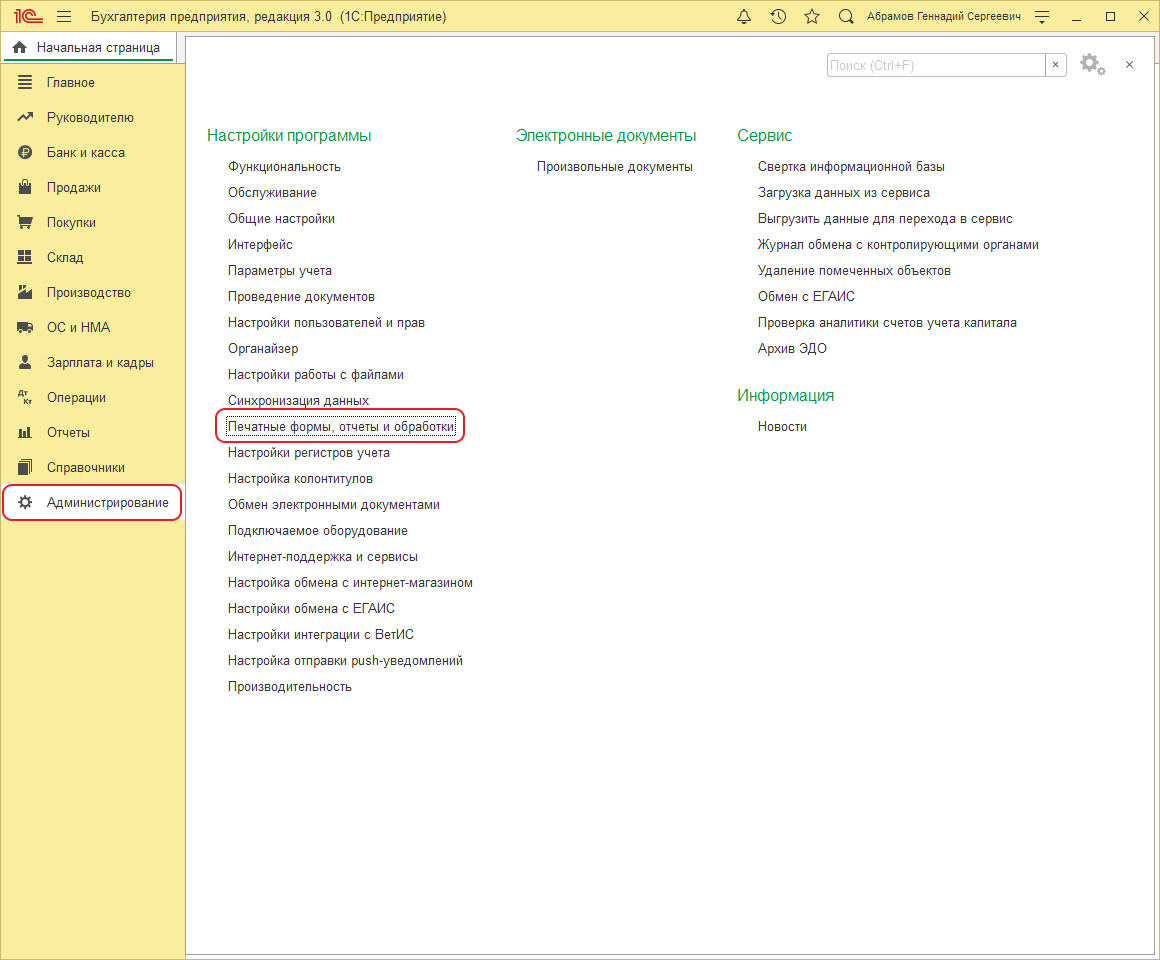Open Настройки регистров учета
Viewport: 1160px width, 960px height.
308,453
